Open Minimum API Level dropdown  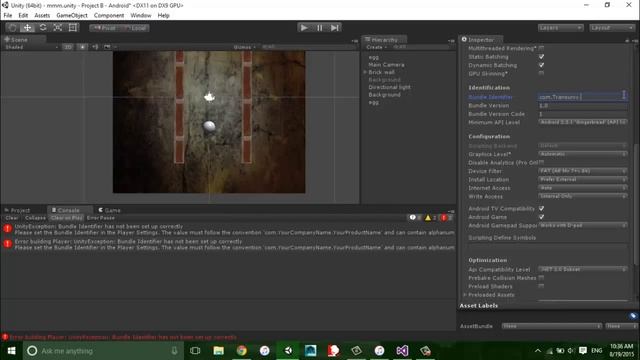[x=582, y=122]
